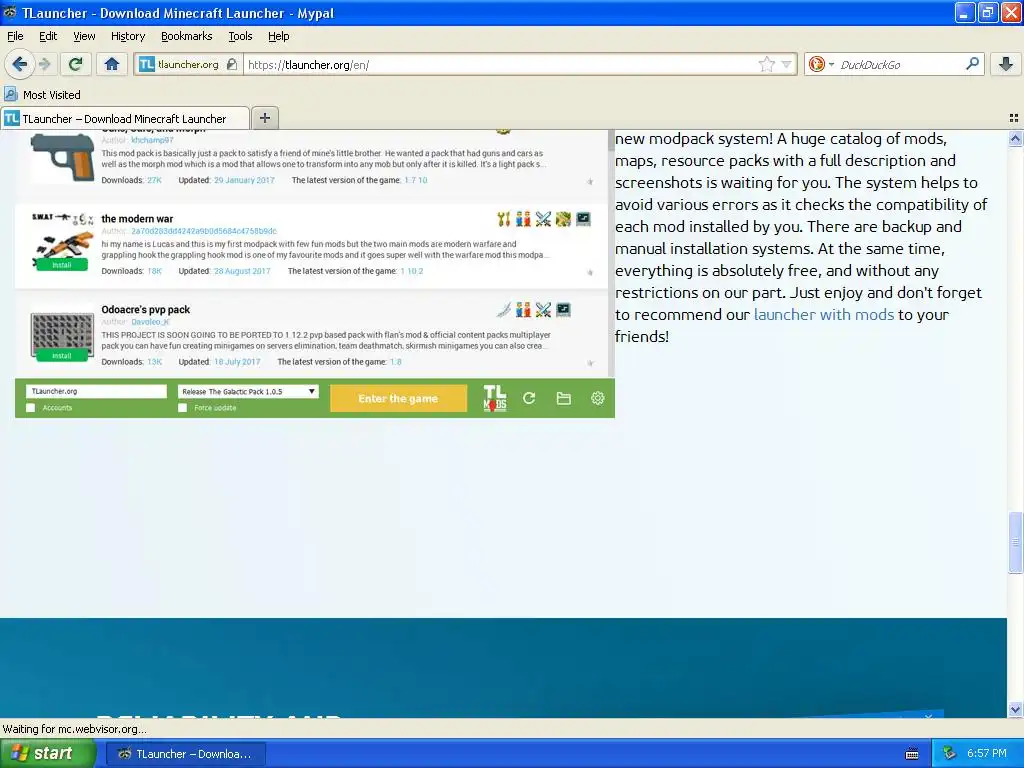Screen dimensions: 1024x768
Task: Open the Edit menu
Action: tap(48, 36)
